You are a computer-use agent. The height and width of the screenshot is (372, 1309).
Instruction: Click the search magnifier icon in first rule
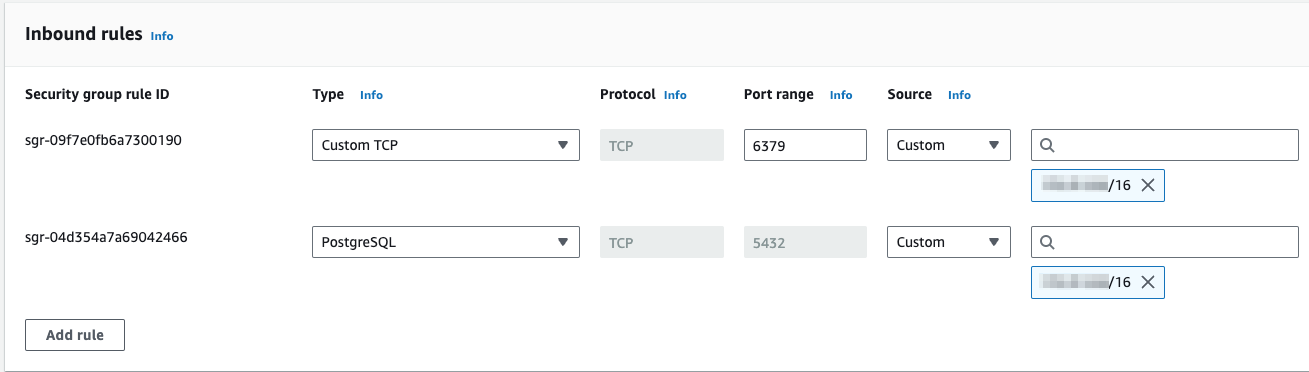[1048, 145]
